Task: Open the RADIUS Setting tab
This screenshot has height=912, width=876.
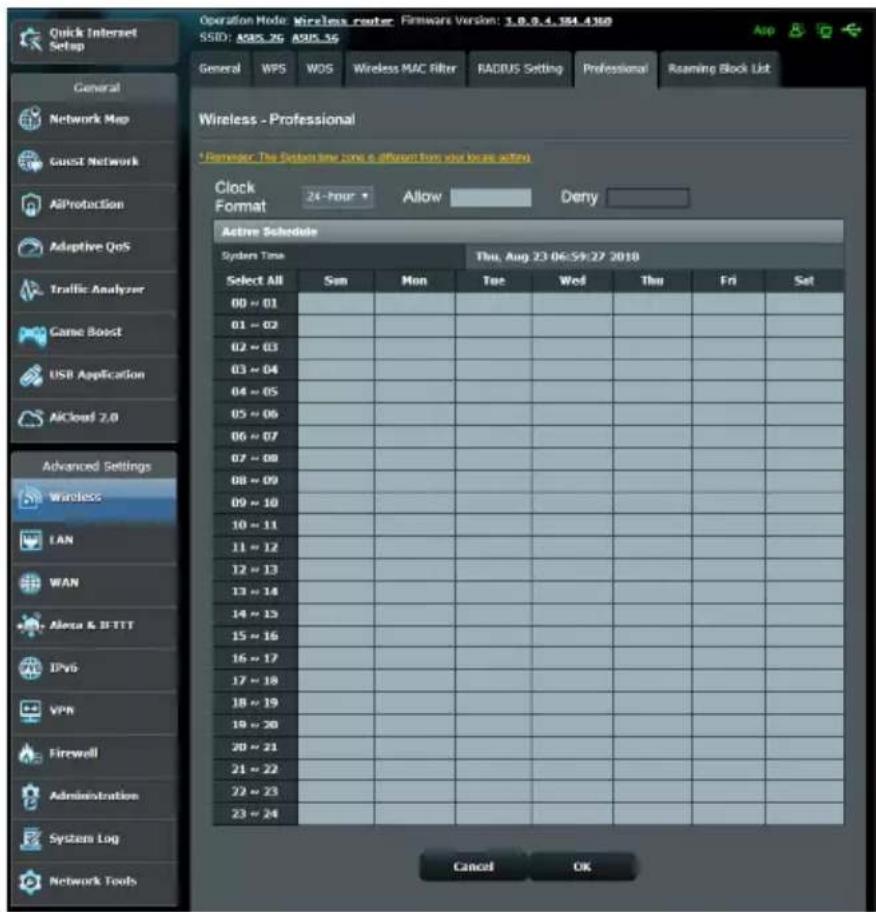Action: [x=520, y=69]
